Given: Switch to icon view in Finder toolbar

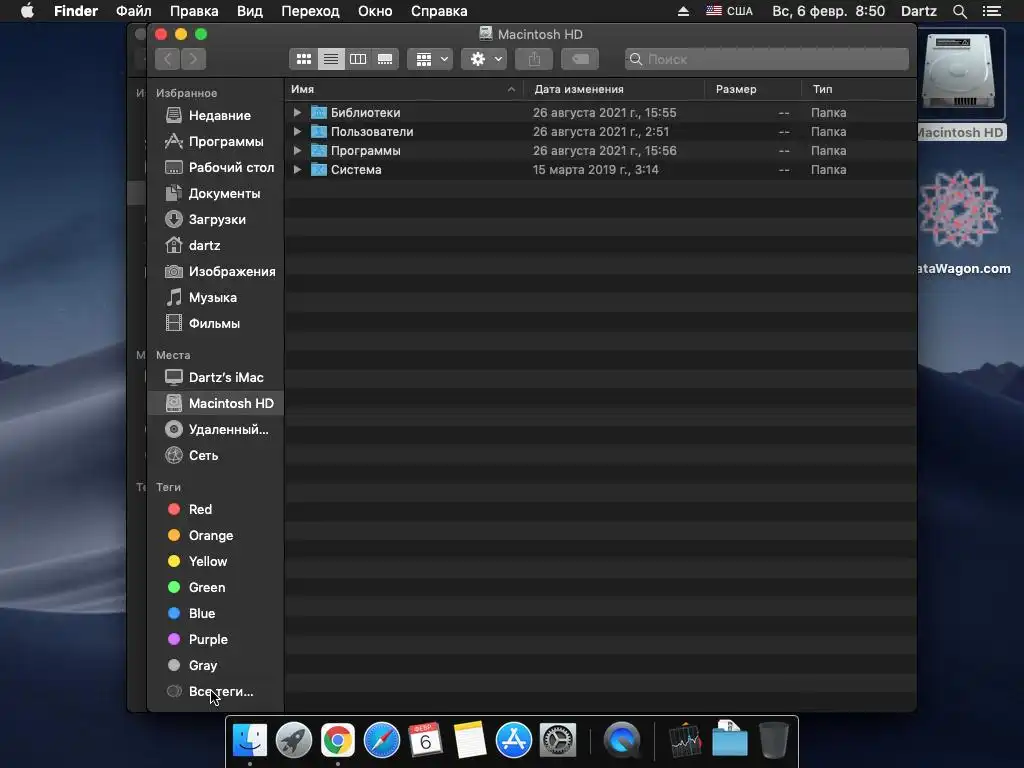Looking at the screenshot, I should point(304,59).
